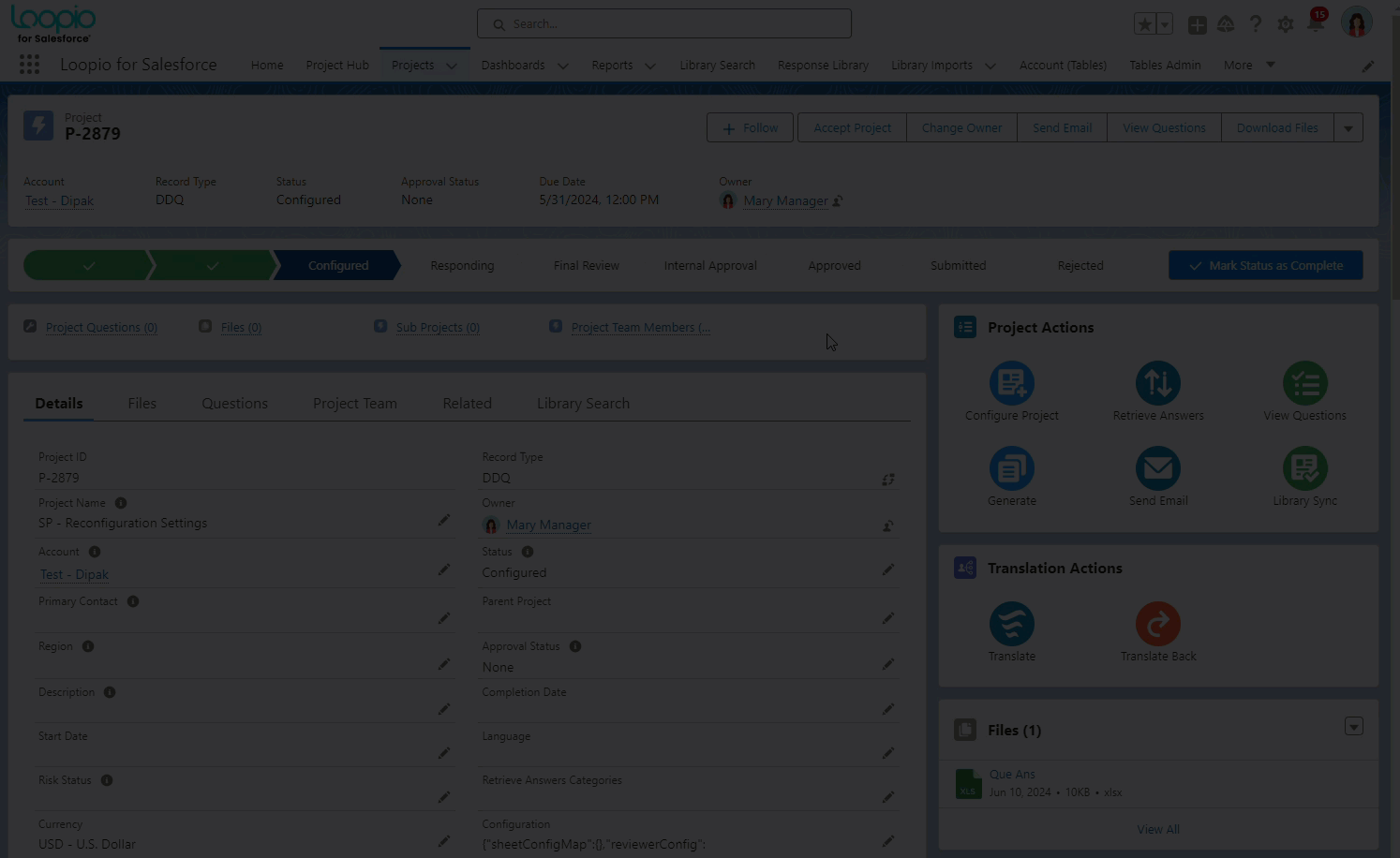The image size is (1400, 858).
Task: Open the Library Search record tab
Action: 583,403
